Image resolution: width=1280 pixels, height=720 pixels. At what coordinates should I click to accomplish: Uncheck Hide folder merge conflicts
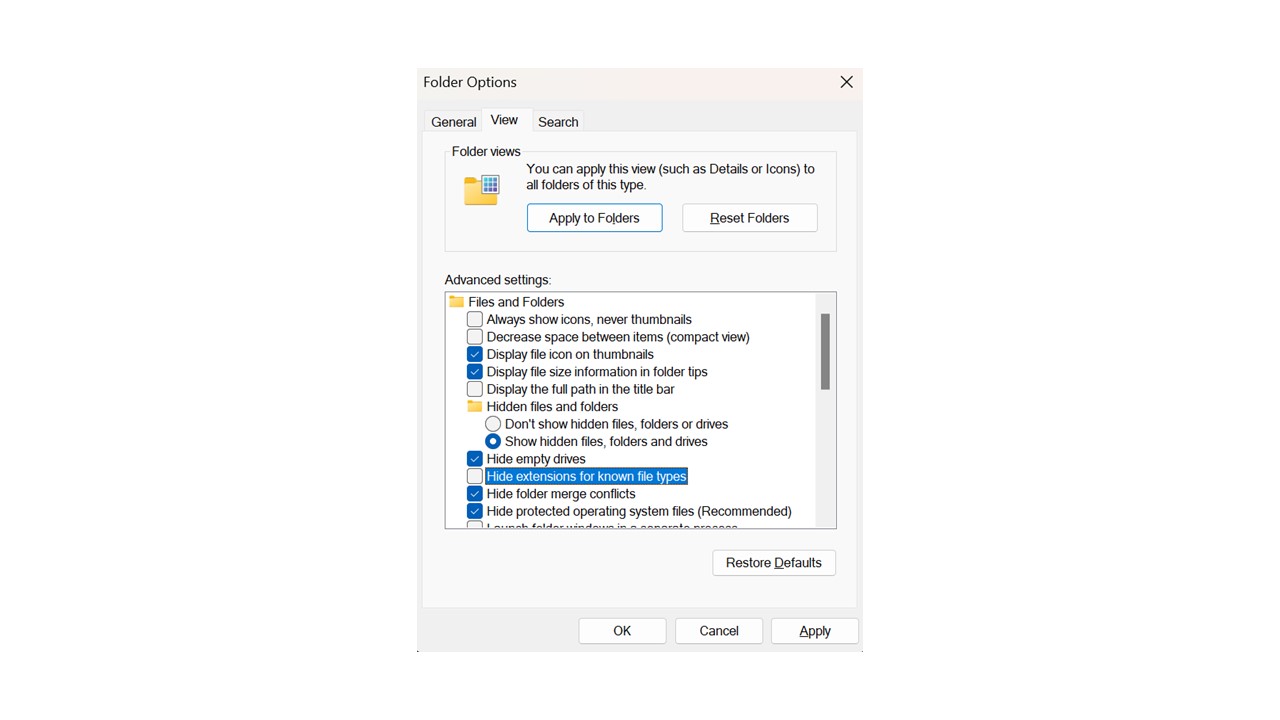coord(475,494)
